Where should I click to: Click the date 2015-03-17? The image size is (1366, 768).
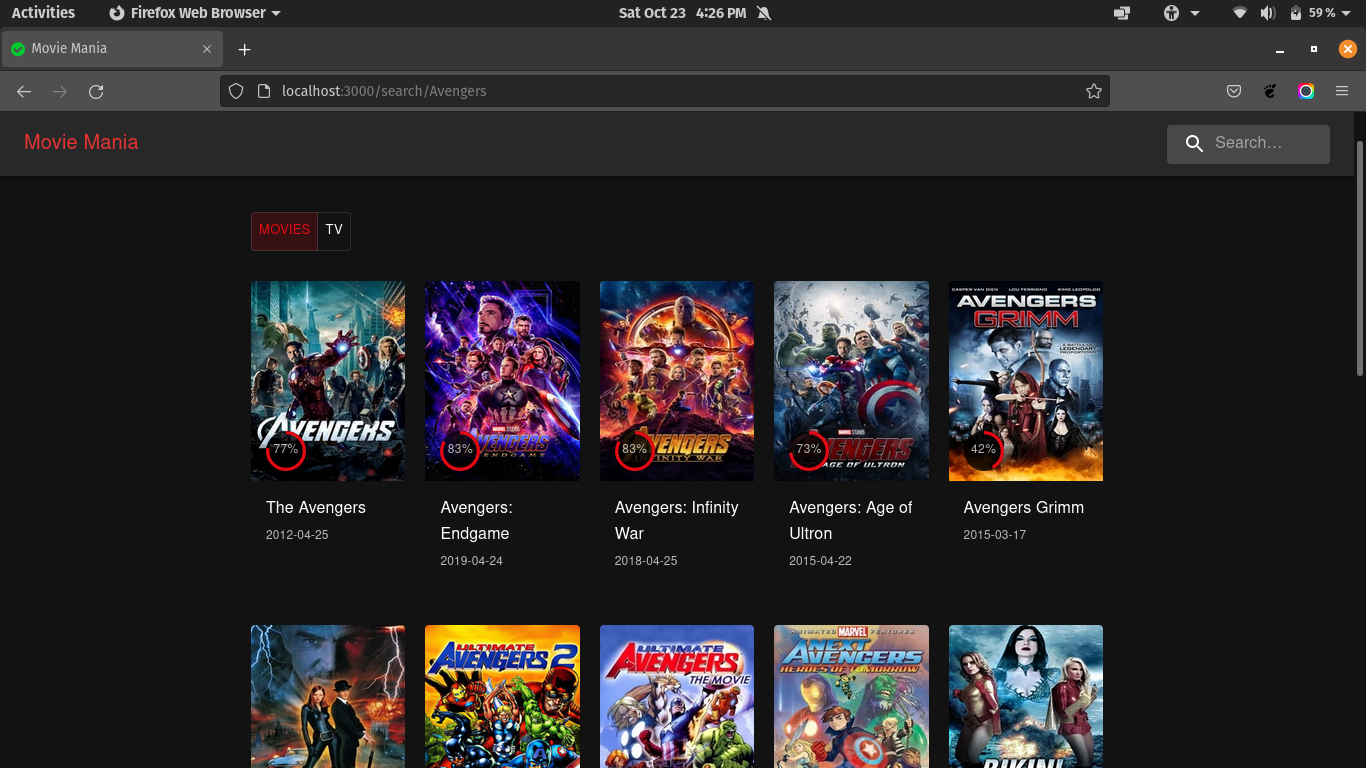[x=995, y=535]
